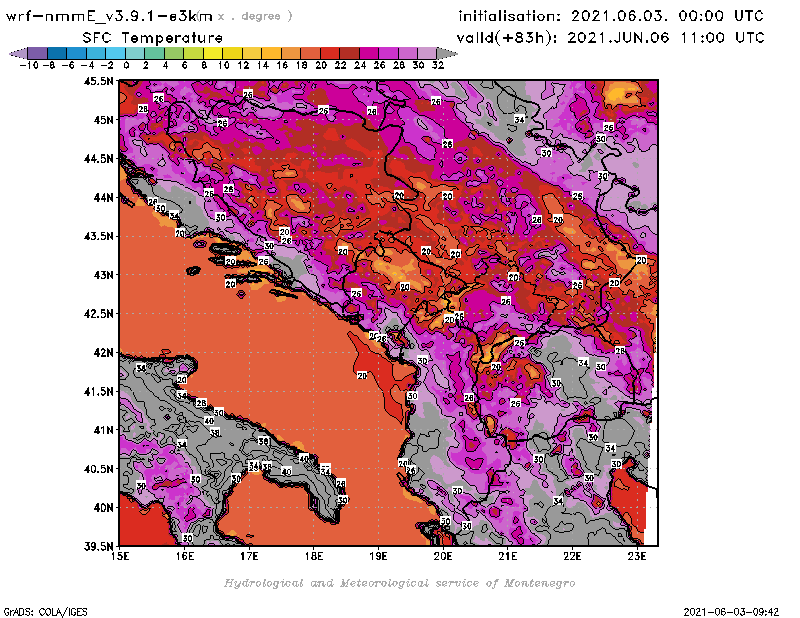Pick the legend swatch between 14 and 16
Image resolution: width=800 pixels, height=618 pixels.
click(x=271, y=53)
